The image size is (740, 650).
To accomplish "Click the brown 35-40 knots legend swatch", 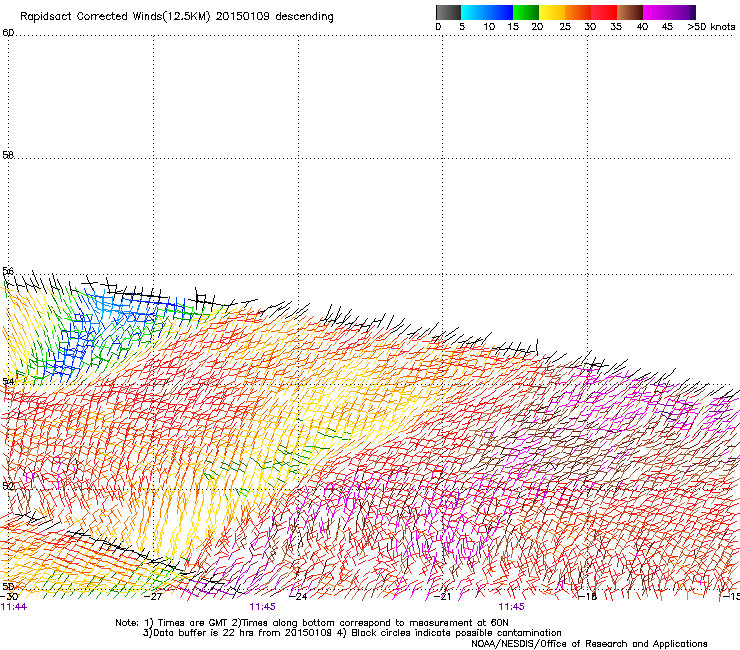I will (x=630, y=12).
